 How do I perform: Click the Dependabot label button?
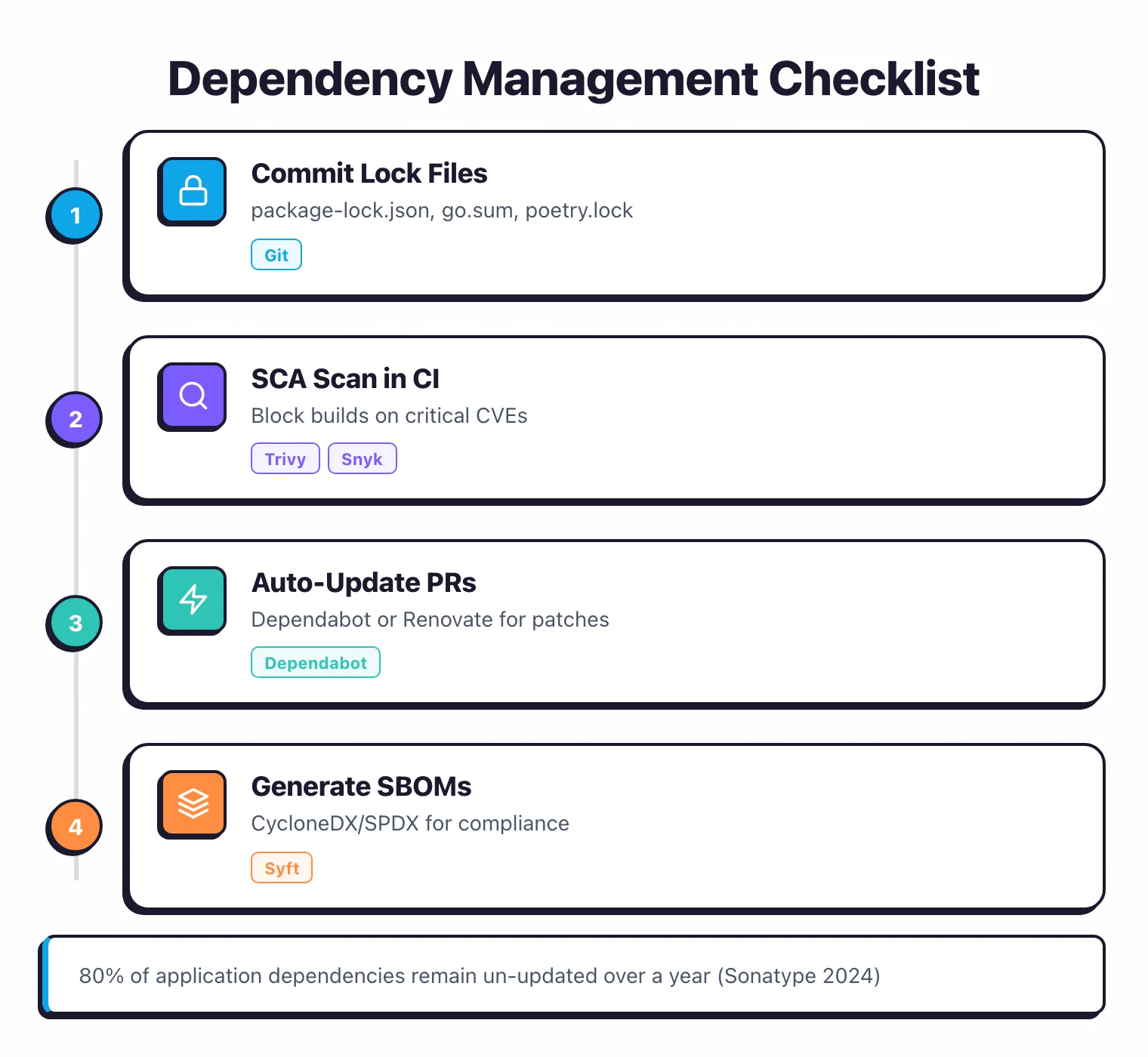point(315,662)
